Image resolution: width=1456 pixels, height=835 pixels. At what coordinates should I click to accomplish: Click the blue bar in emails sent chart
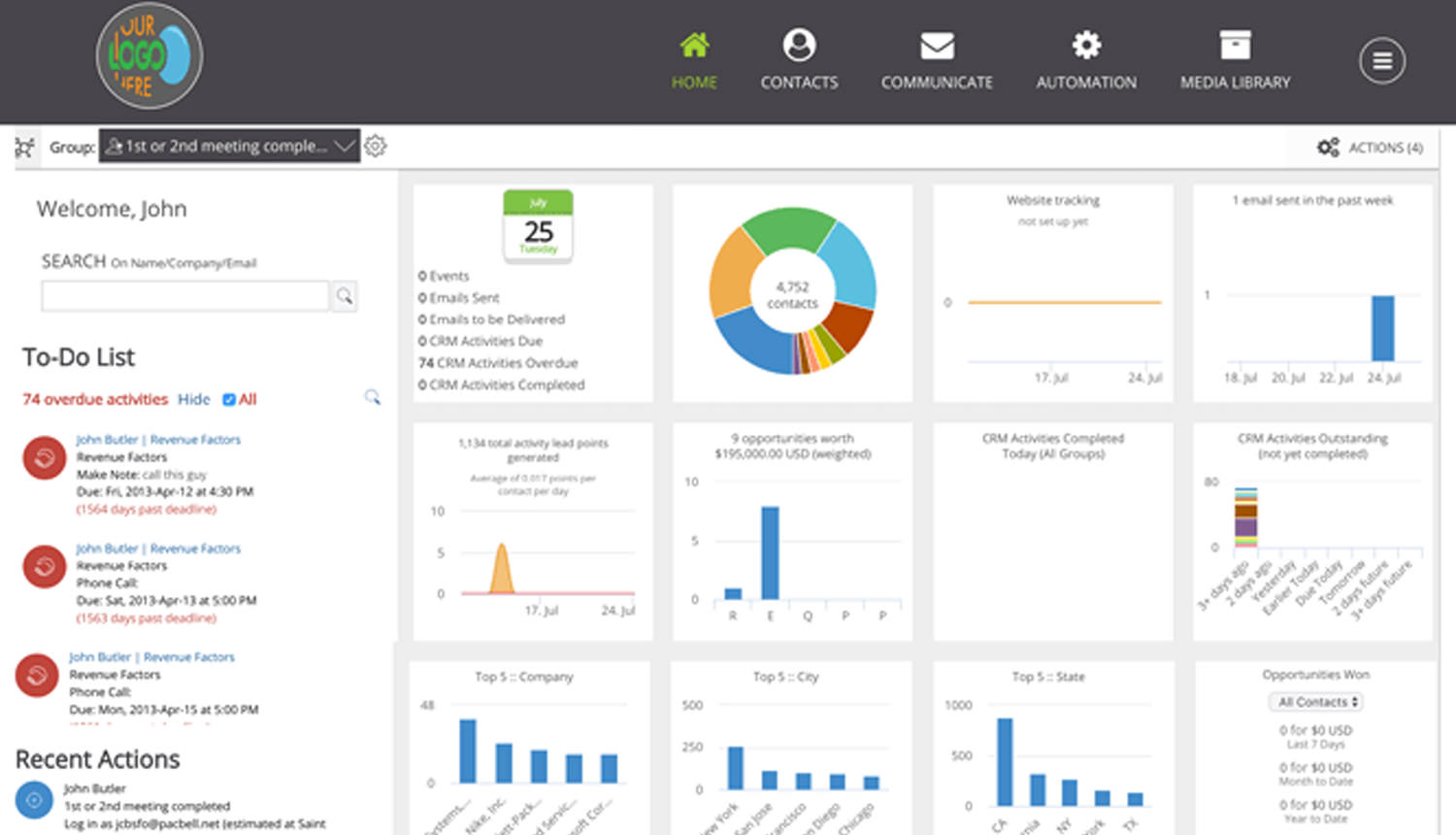click(1382, 328)
